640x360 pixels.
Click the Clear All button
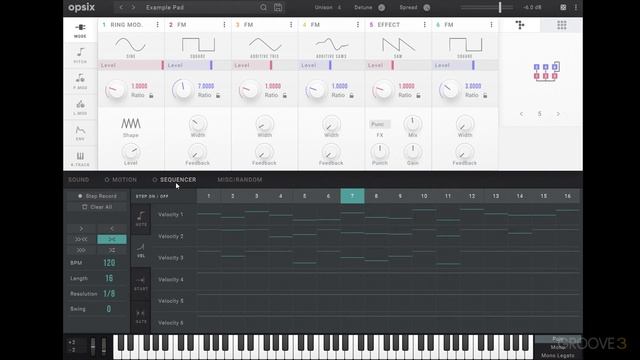(97, 207)
